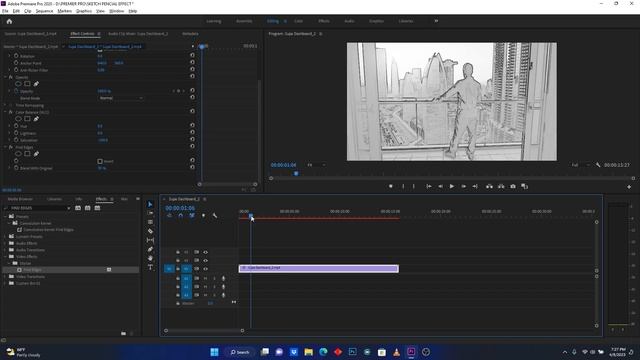Click the Mark In button
This screenshot has height=360, width=640.
click(x=403, y=186)
